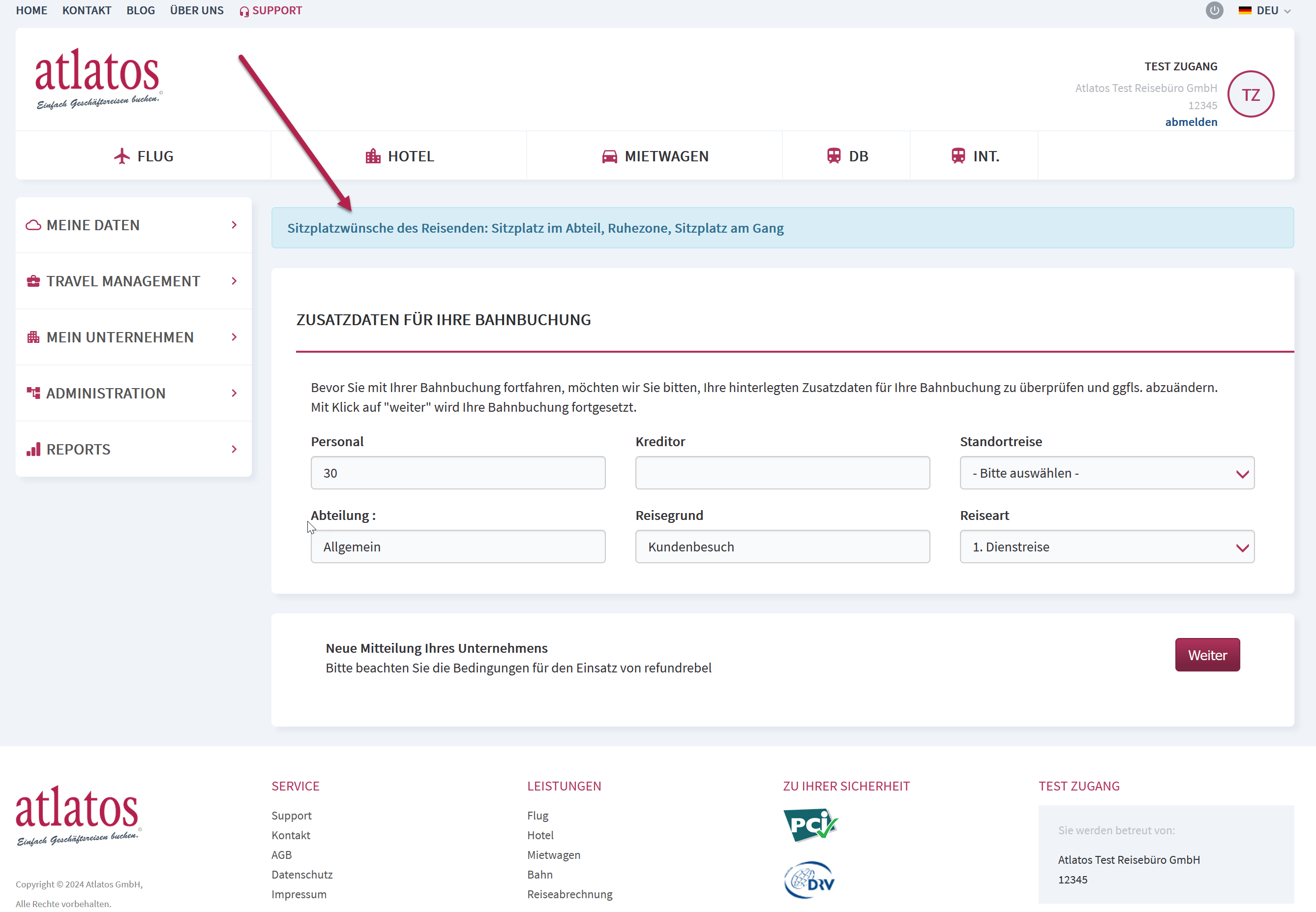Click the Sitzplatzwünsche des Reisenden notice
Viewport: 1316px width, 912px height.
pos(782,228)
